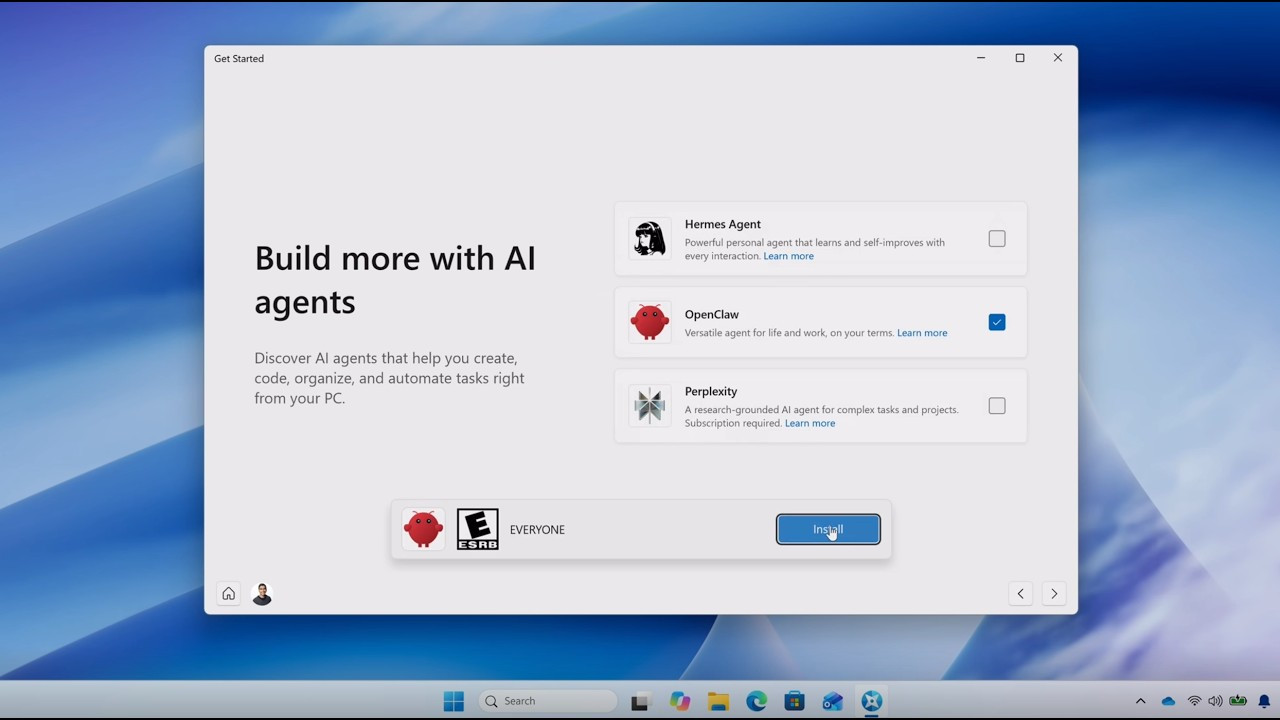Click the "EVERYONE" rating label
This screenshot has height=720, width=1280.
click(x=537, y=530)
